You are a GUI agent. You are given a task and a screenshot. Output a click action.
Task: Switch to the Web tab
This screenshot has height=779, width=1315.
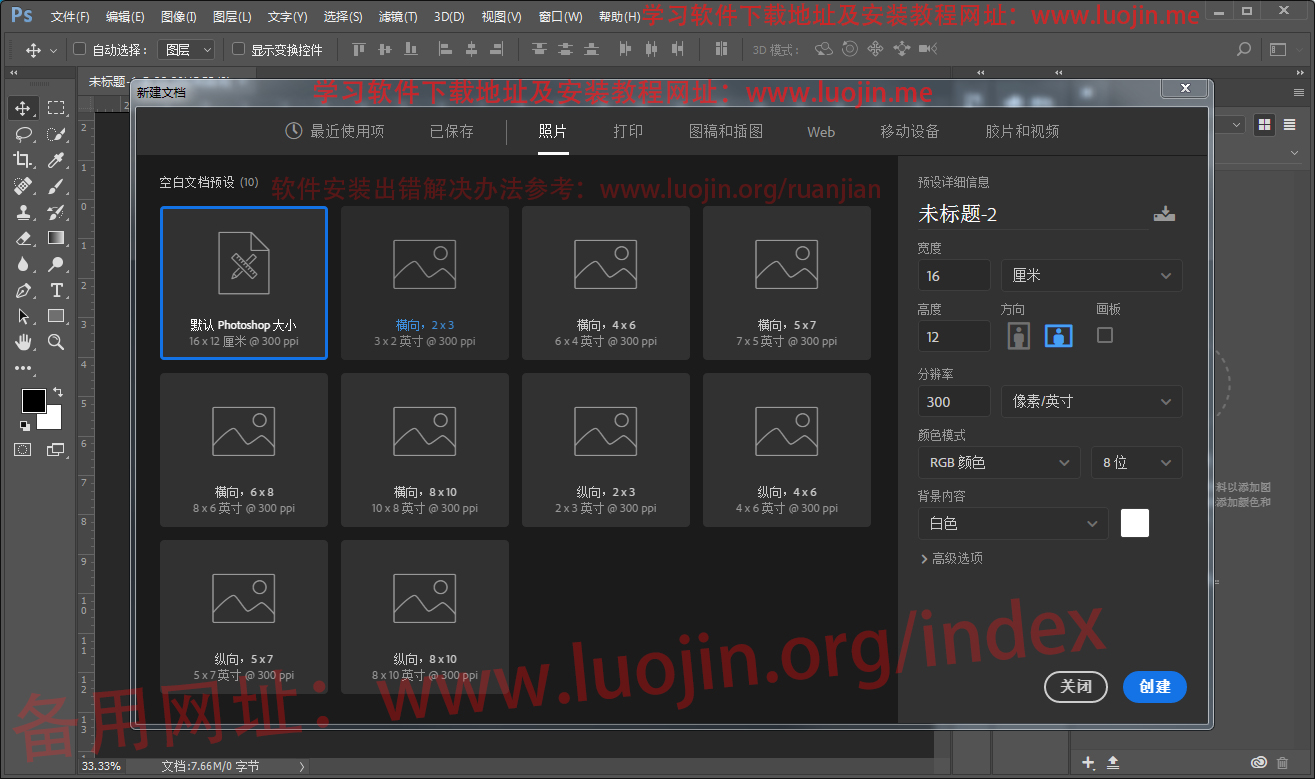tap(821, 131)
